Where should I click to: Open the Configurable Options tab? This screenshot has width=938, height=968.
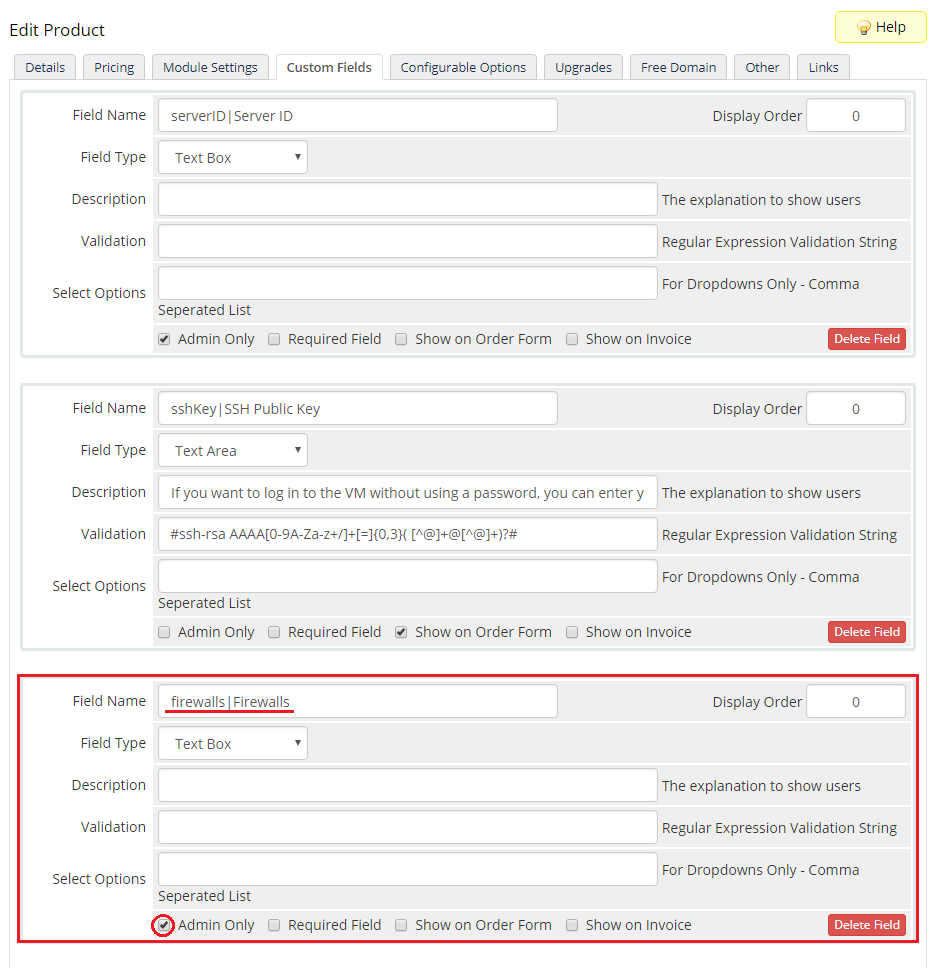463,67
